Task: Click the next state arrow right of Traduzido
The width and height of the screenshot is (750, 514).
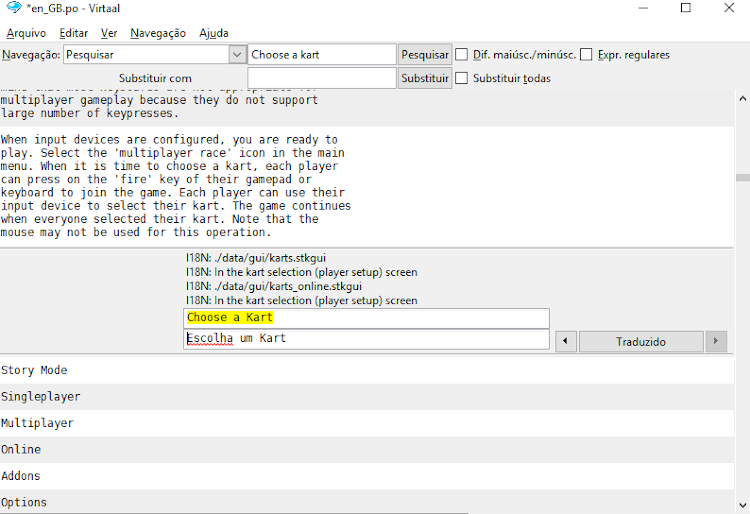Action: pyautogui.click(x=716, y=342)
